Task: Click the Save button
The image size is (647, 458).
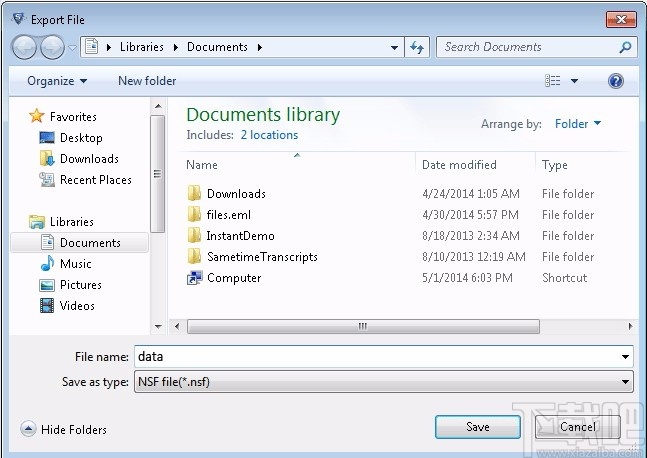Action: point(478,427)
